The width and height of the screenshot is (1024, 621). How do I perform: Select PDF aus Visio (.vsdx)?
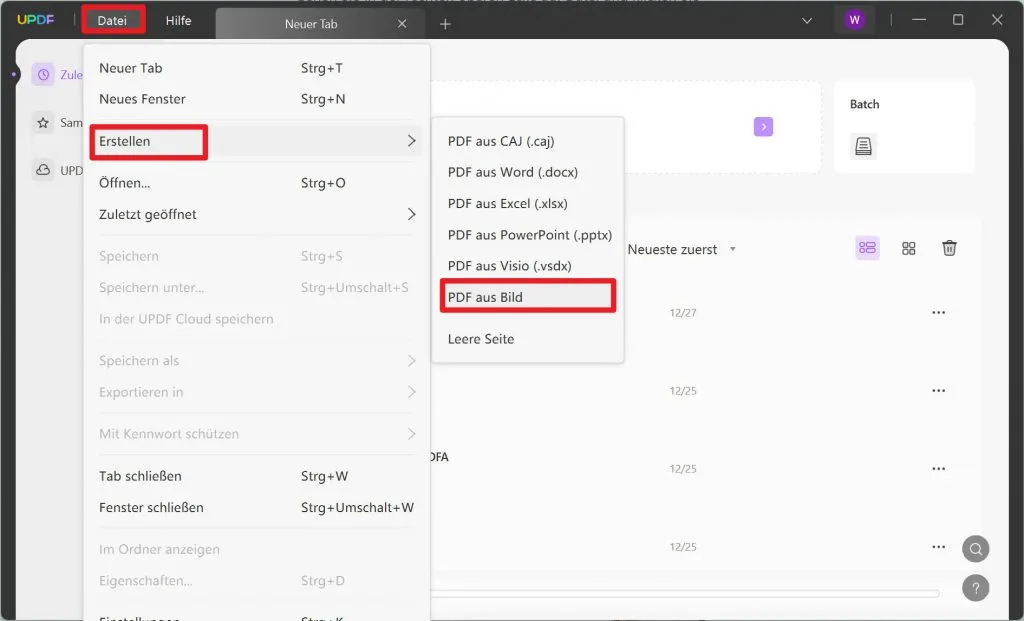(528, 266)
